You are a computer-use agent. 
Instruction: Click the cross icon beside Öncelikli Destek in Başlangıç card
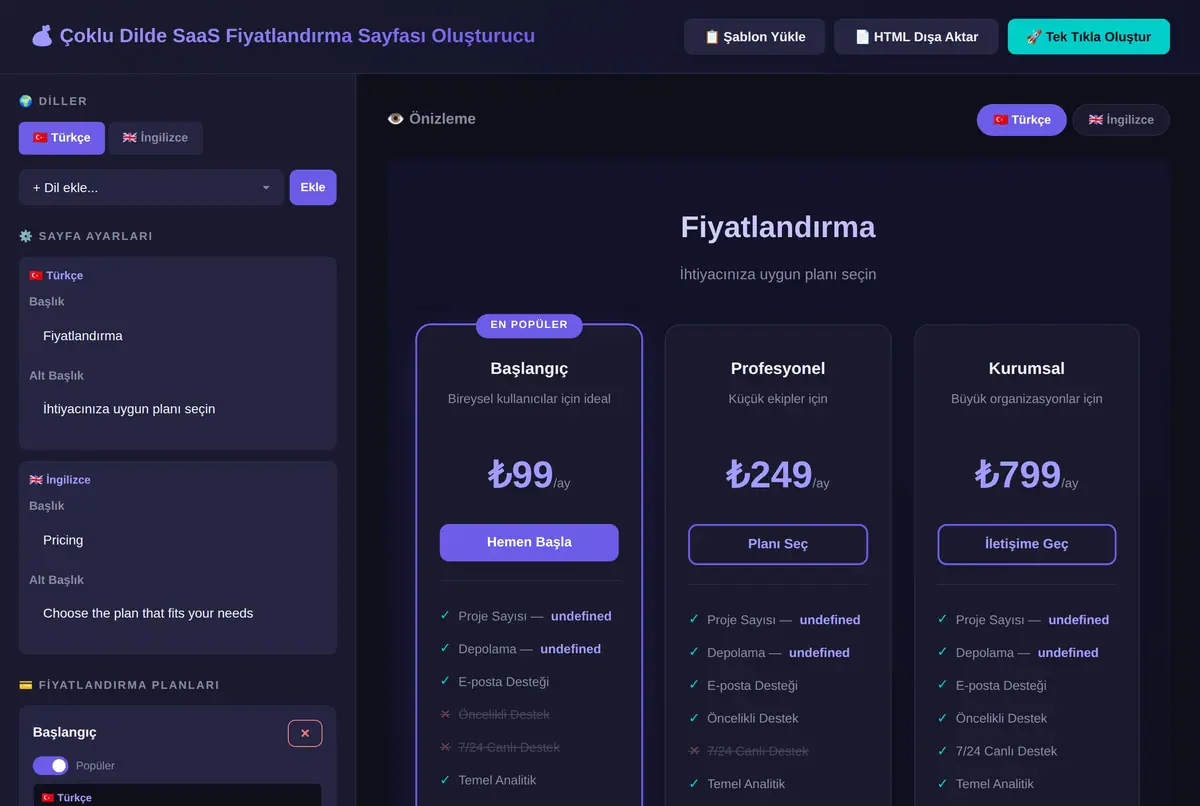(445, 714)
